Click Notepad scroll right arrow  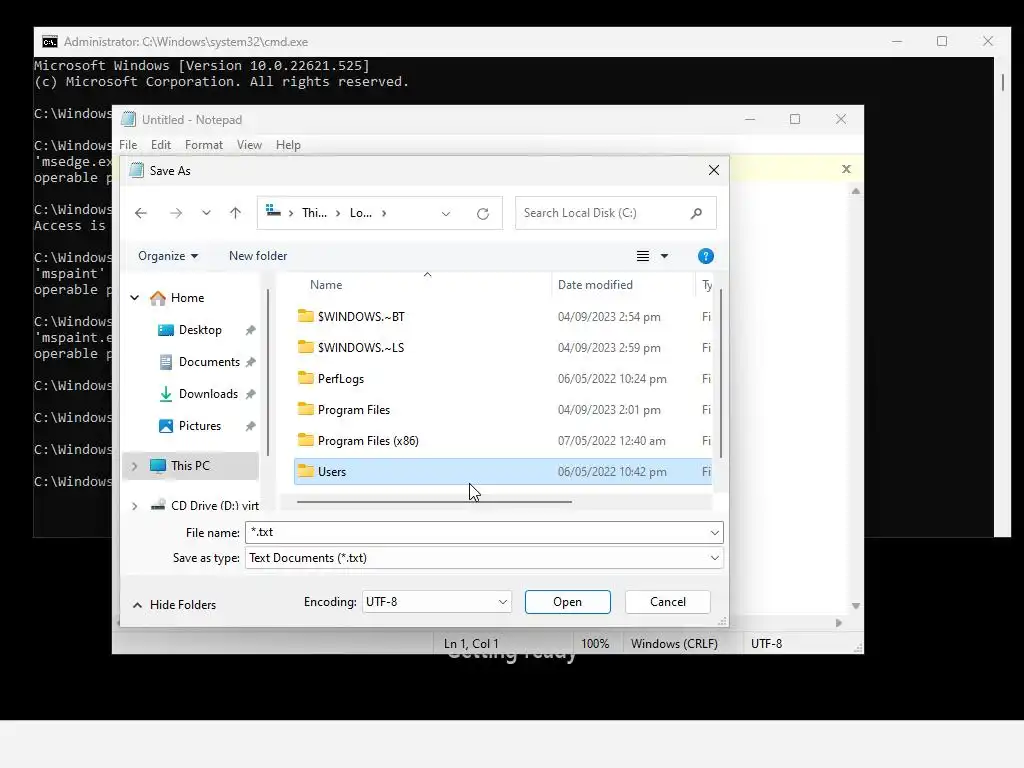point(839,623)
